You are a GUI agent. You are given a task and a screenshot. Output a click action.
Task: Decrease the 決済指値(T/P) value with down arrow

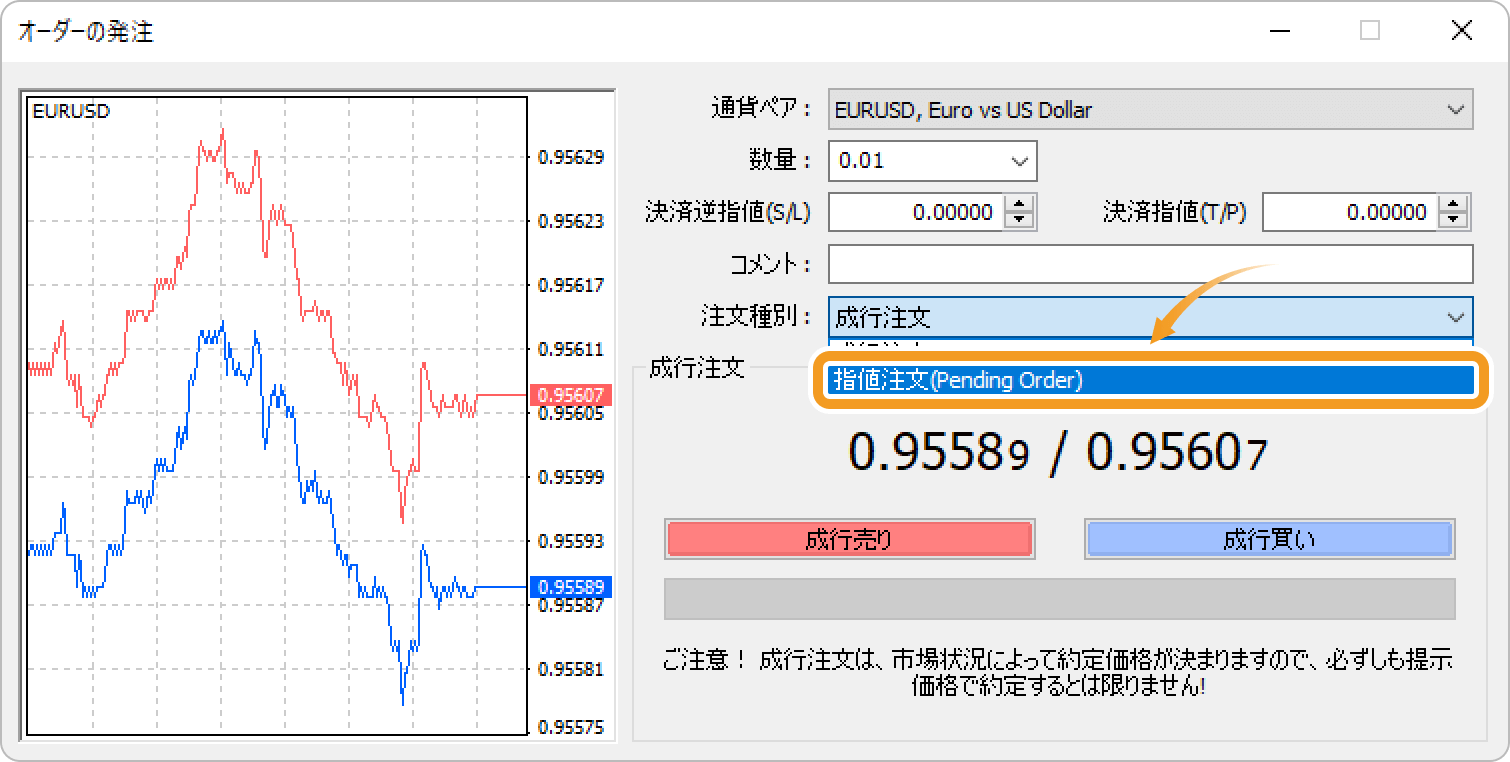1453,221
